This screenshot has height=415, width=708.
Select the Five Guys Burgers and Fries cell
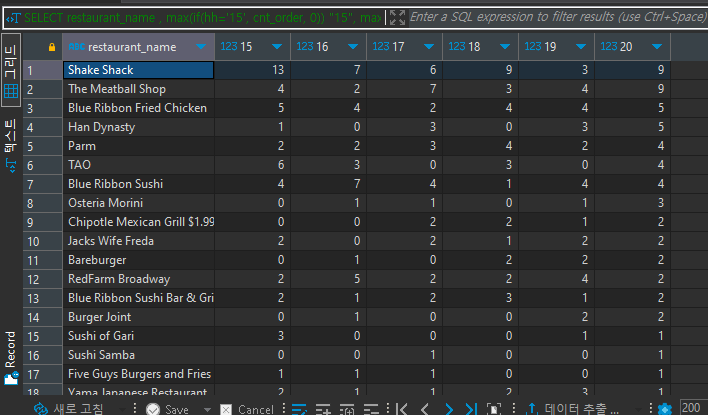coord(138,374)
